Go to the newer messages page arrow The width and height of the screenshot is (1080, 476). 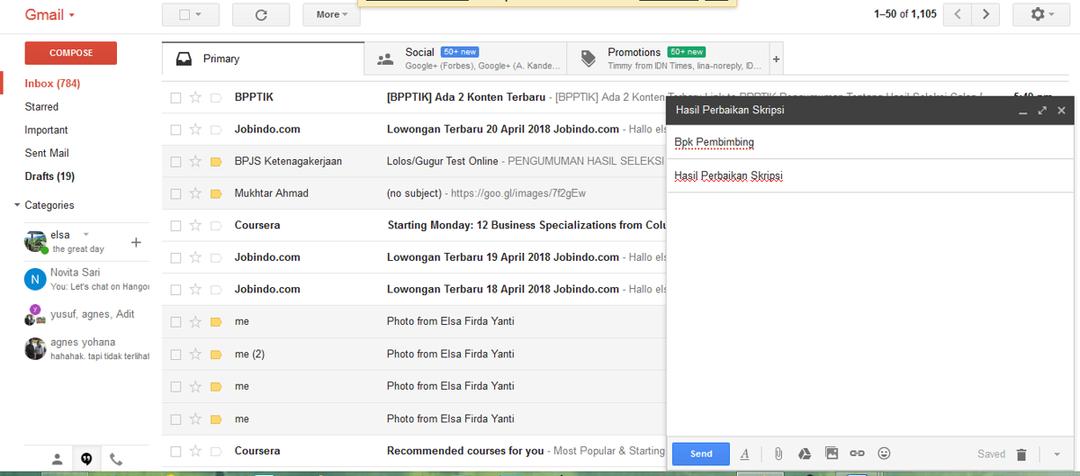(957, 14)
